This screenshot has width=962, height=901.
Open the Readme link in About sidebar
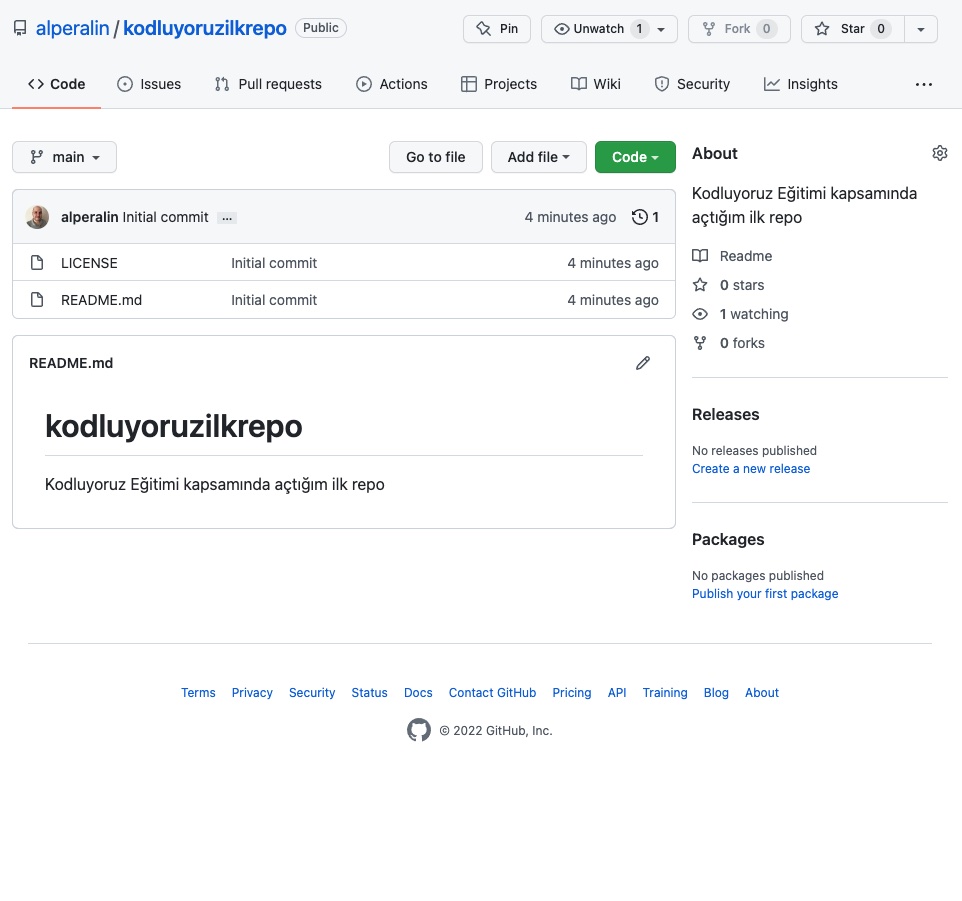pos(732,256)
